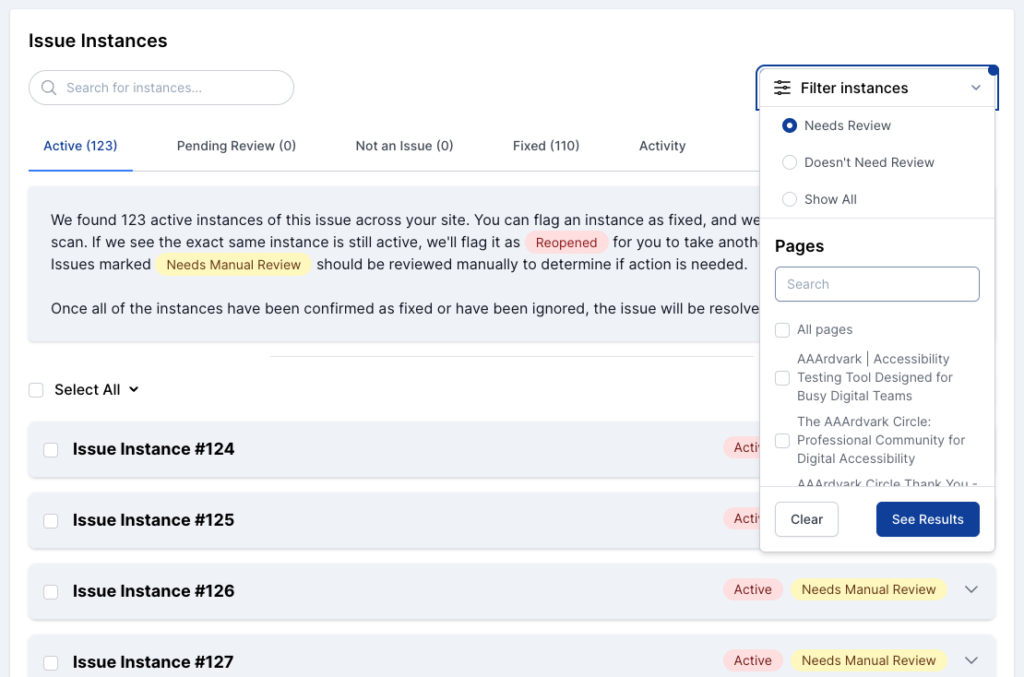
Task: Switch to the Pending Review tab
Action: (x=236, y=146)
